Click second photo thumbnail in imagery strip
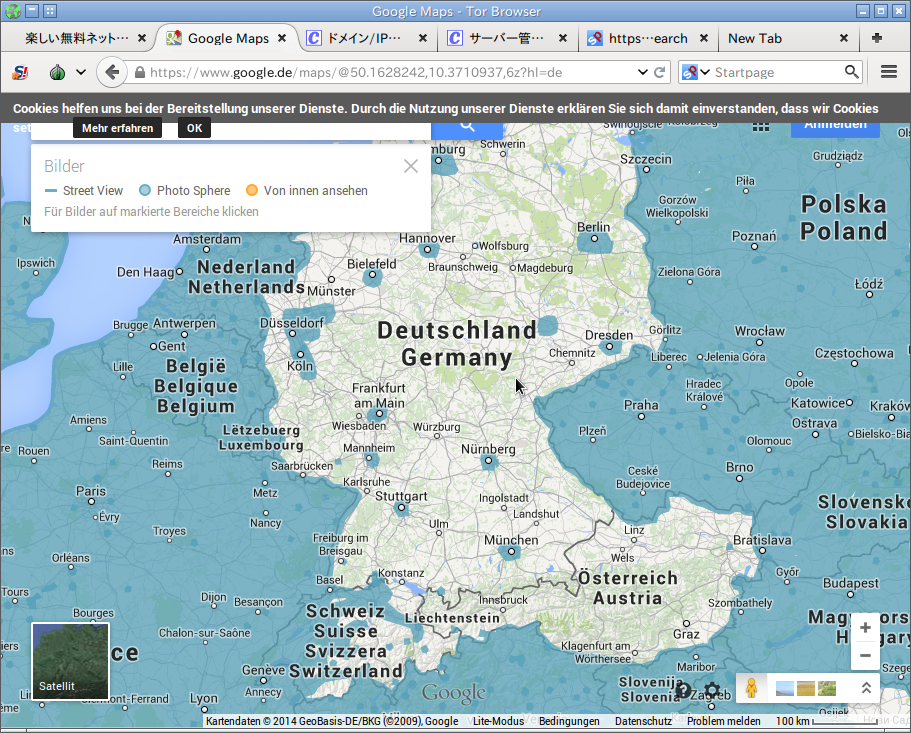Viewport: 911px width, 733px height. pyautogui.click(x=806, y=688)
